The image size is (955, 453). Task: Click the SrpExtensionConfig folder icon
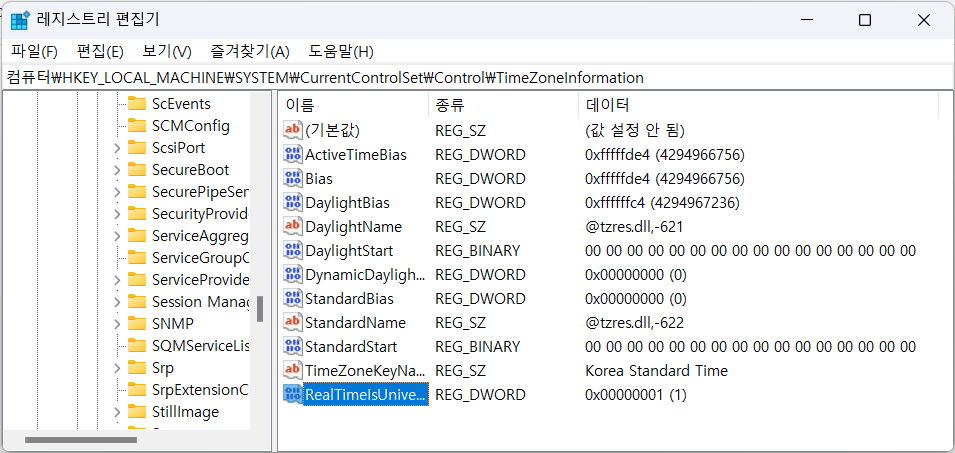coord(137,390)
